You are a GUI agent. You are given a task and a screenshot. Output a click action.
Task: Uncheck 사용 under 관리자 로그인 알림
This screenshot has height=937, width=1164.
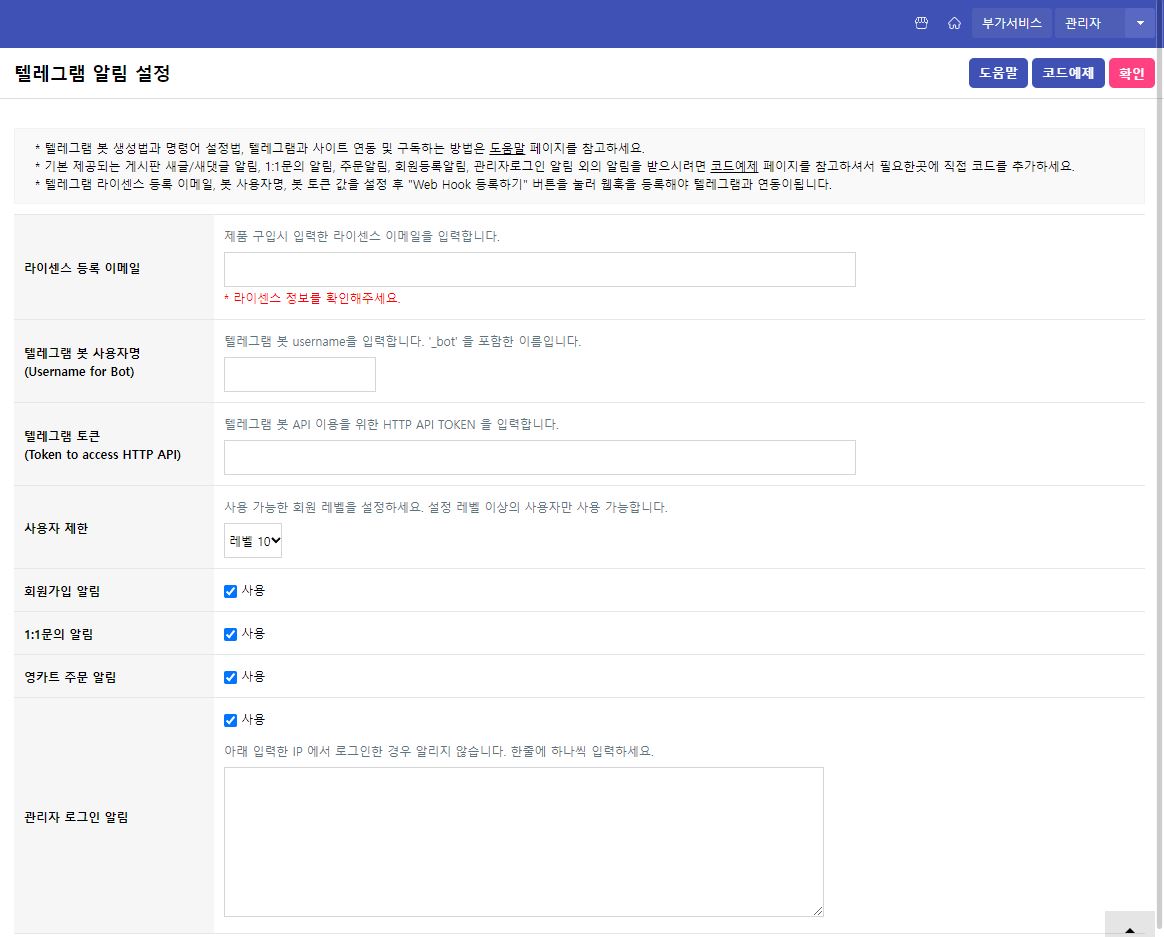pos(230,719)
